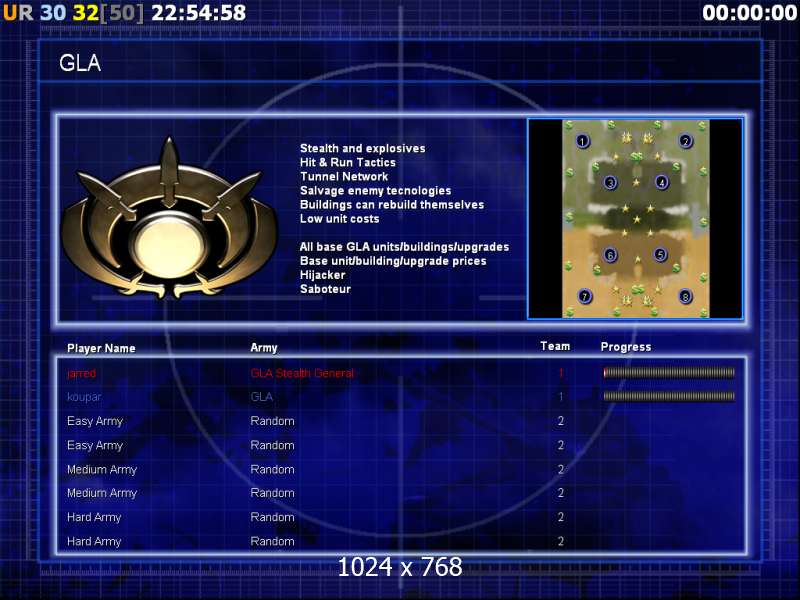Select player koupar in the list

(84, 397)
